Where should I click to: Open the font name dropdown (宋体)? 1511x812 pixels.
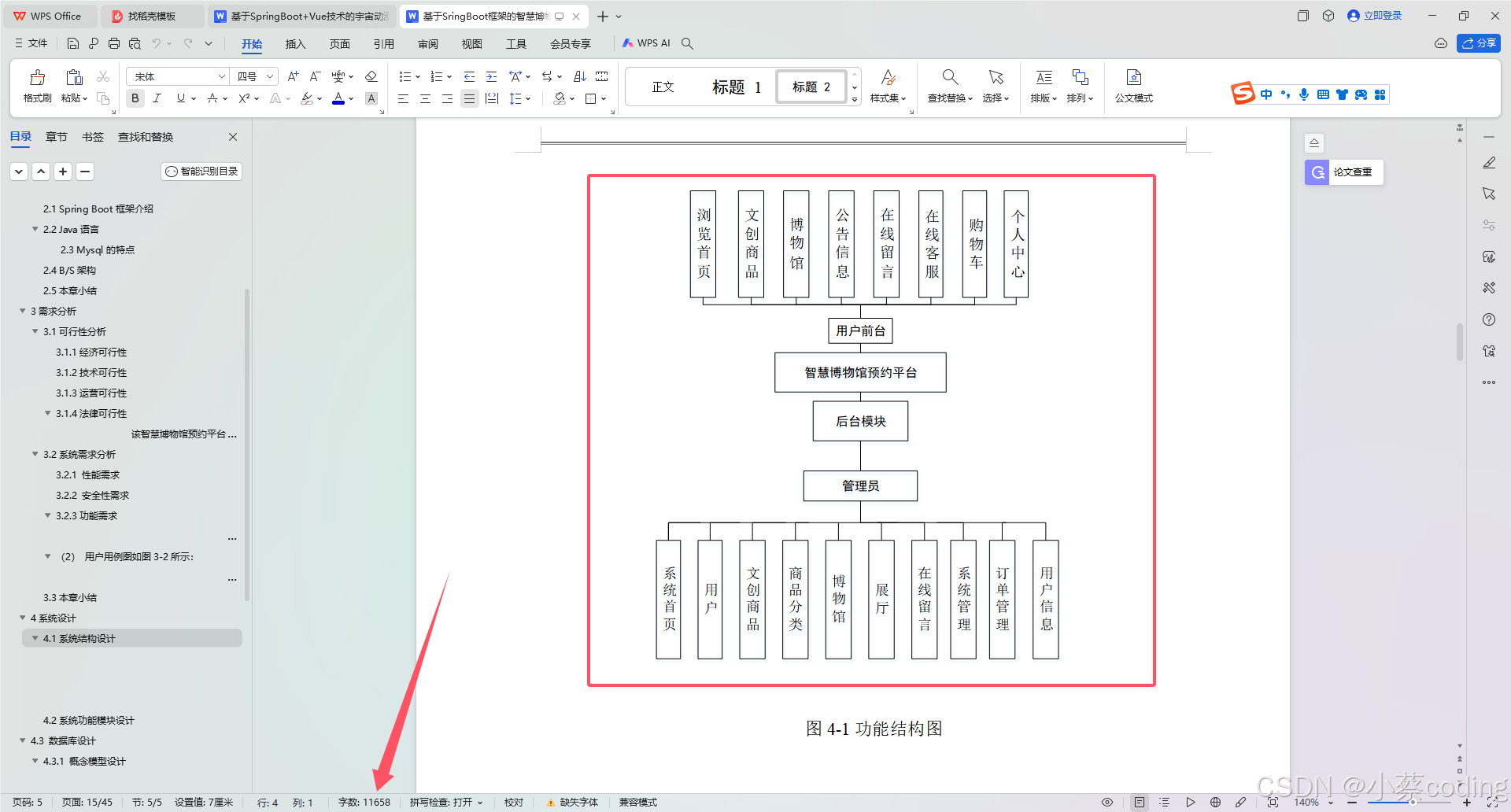(221, 76)
